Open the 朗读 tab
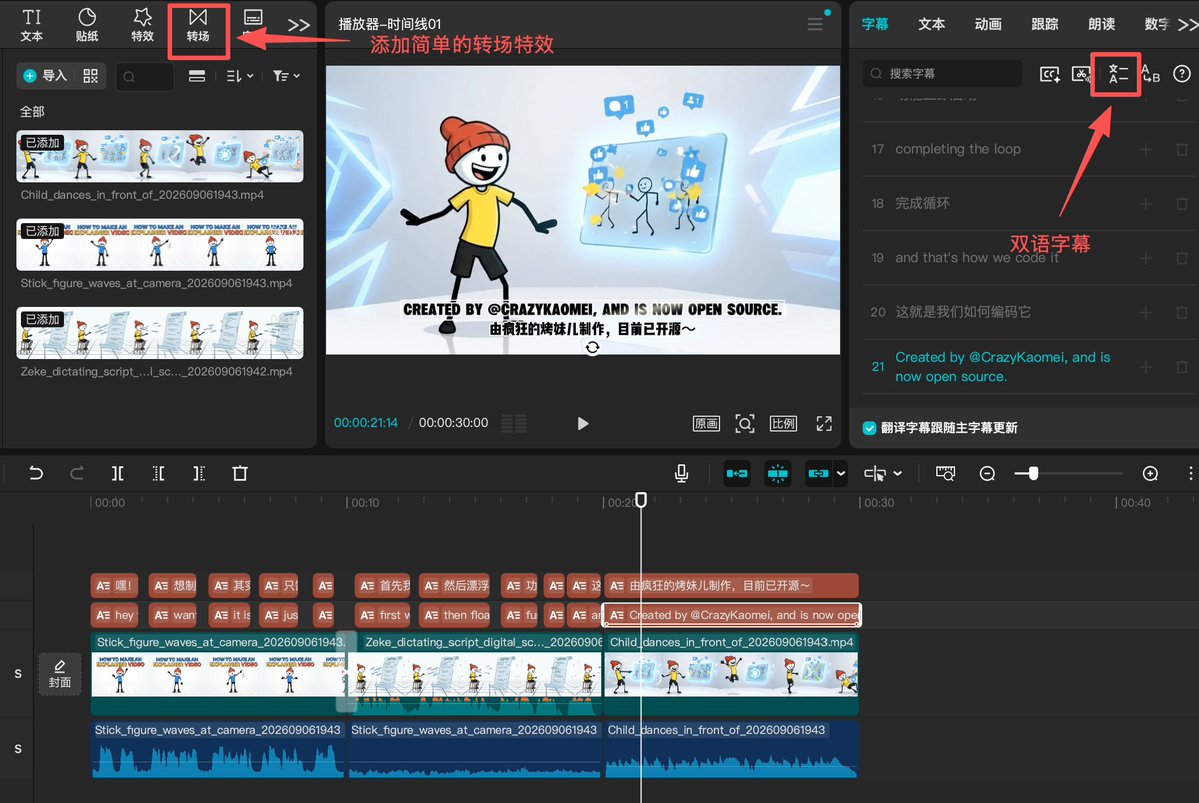1199x803 pixels. coord(1101,24)
